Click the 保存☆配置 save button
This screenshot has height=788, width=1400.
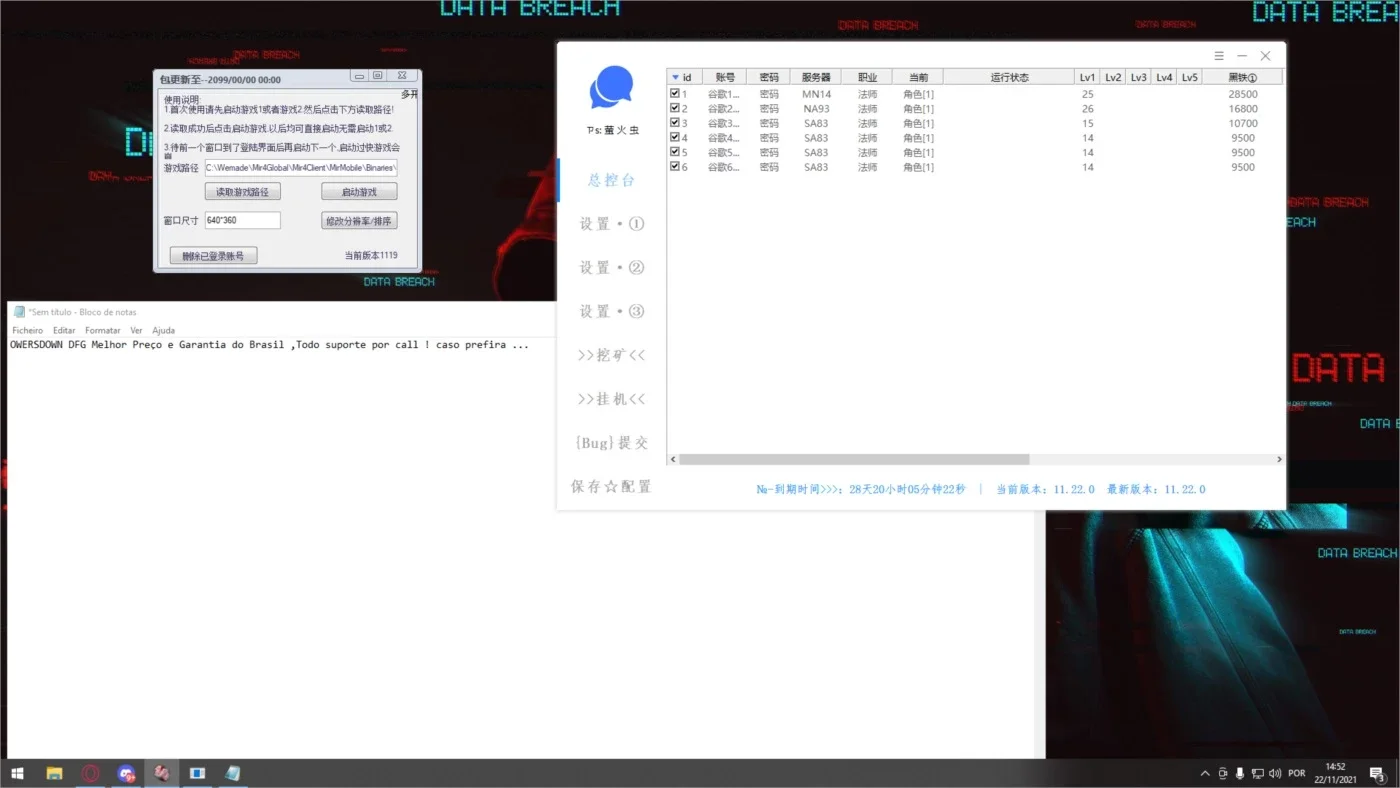tap(611, 487)
